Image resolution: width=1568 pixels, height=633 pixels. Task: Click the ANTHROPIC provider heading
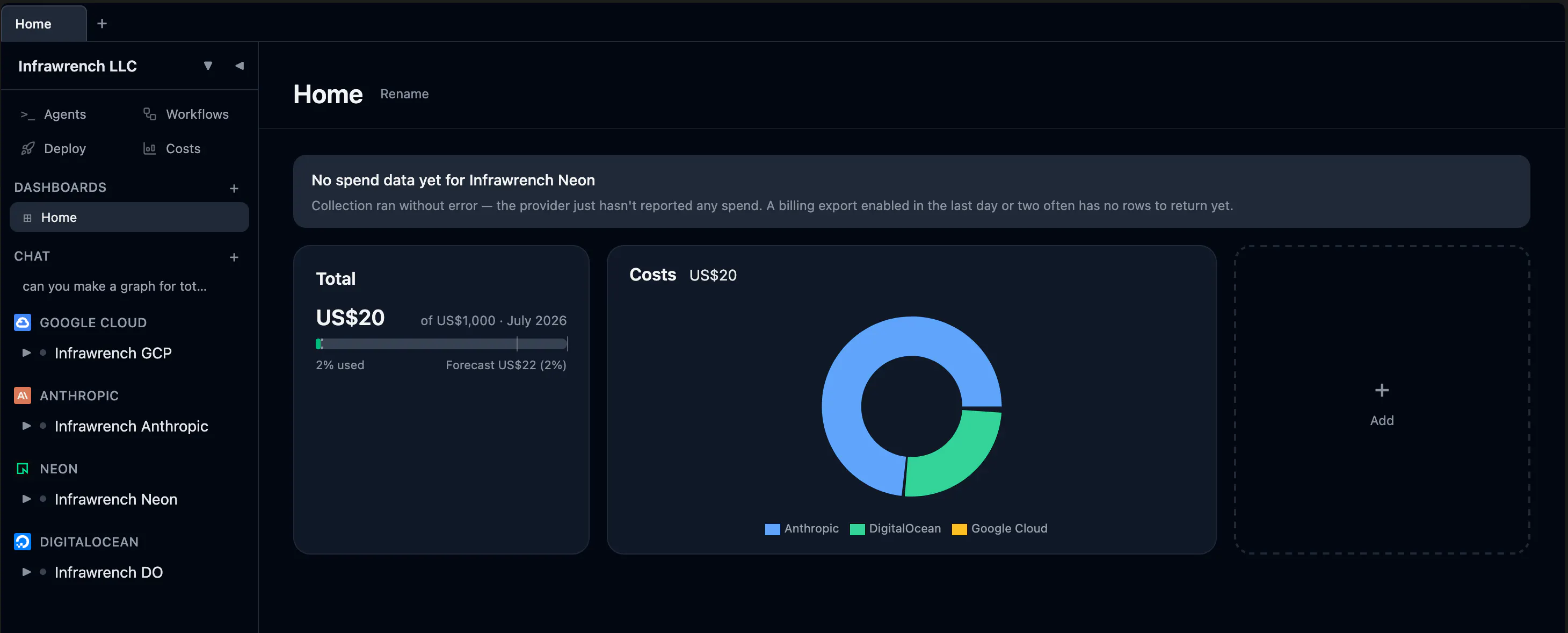(79, 396)
